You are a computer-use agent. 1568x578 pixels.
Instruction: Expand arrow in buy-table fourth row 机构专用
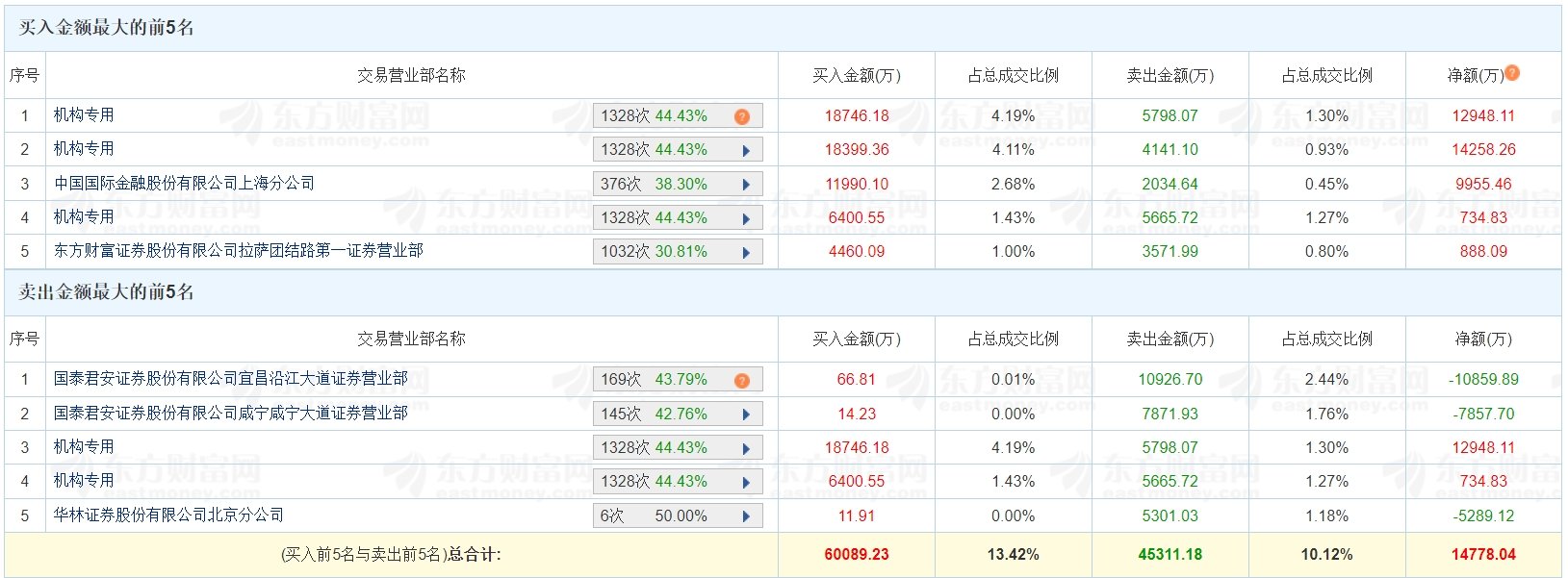coord(746,218)
